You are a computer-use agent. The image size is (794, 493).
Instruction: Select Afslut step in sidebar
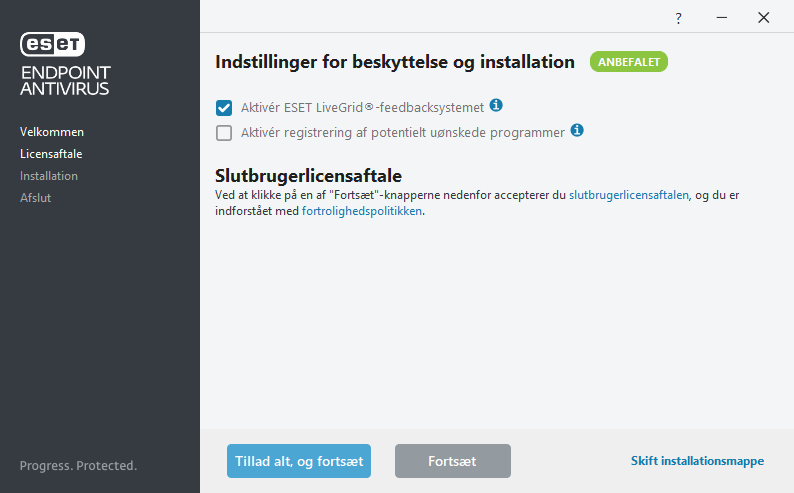(x=36, y=198)
